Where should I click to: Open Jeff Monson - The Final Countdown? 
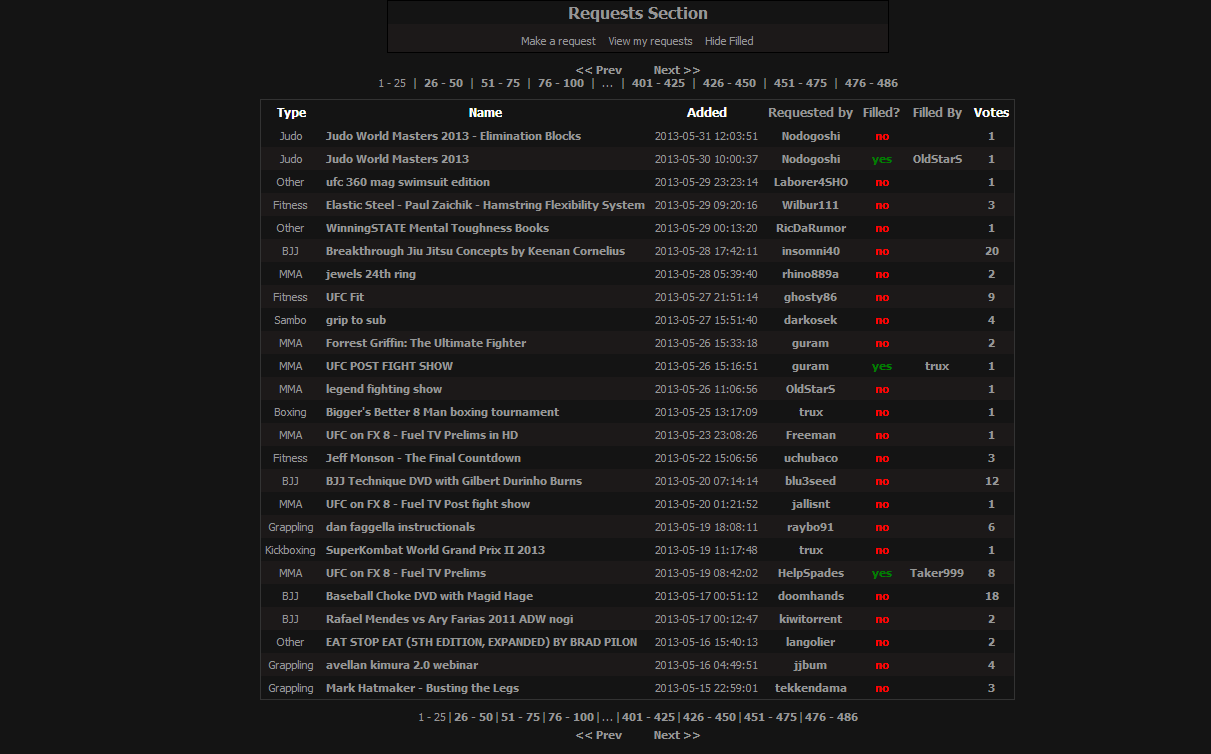[423, 458]
